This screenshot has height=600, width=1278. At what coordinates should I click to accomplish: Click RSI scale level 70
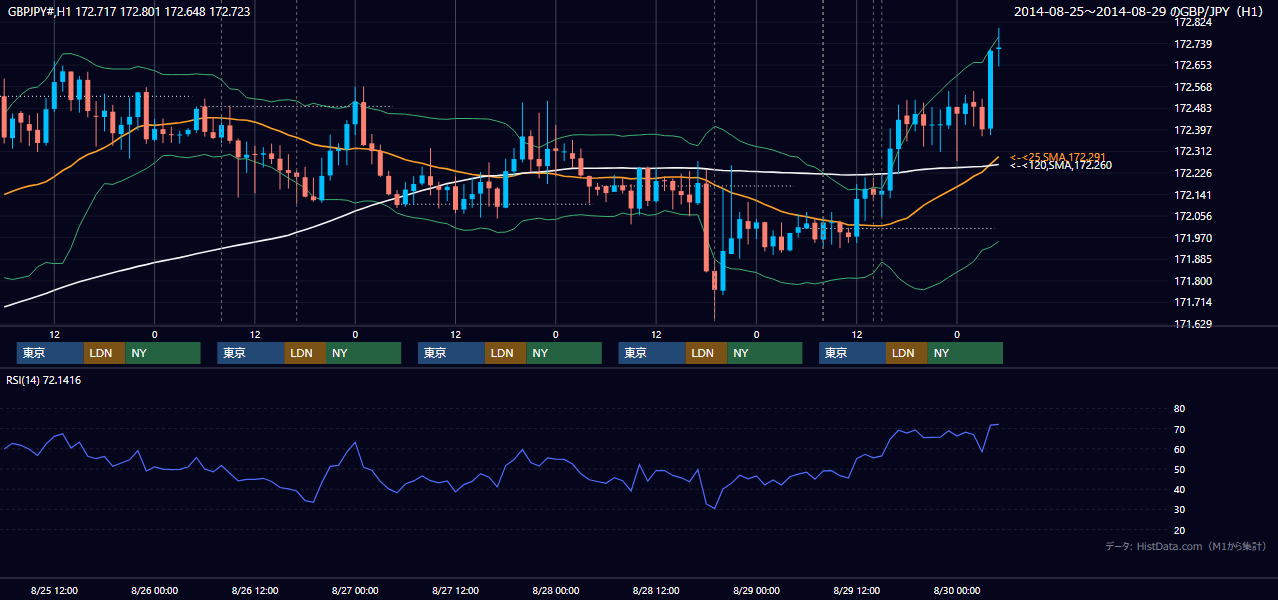[x=1179, y=429]
